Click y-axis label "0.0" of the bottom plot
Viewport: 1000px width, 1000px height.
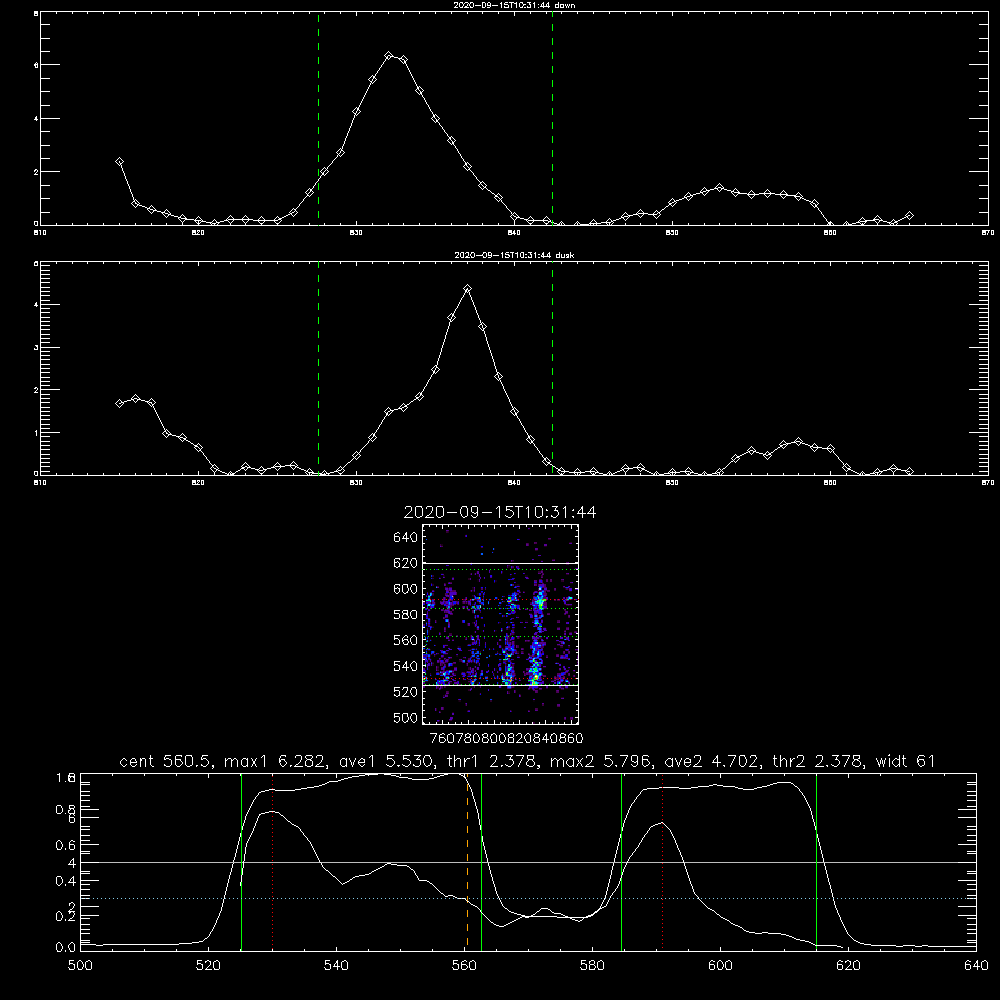65,948
